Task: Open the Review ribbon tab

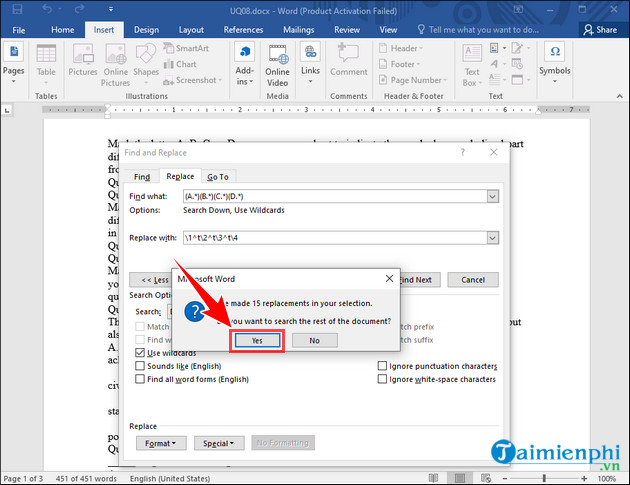Action: coord(347,30)
